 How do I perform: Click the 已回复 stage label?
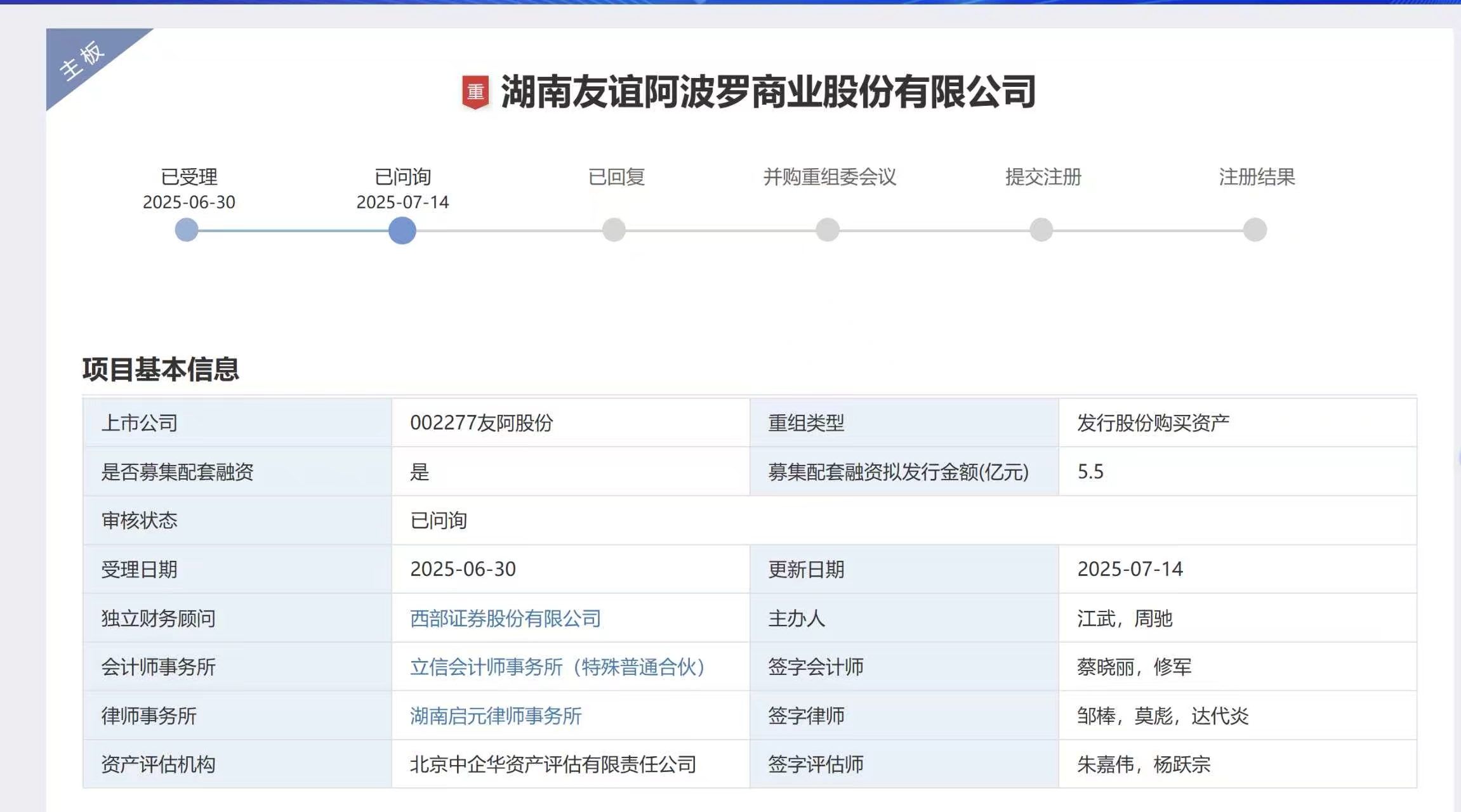[x=617, y=177]
